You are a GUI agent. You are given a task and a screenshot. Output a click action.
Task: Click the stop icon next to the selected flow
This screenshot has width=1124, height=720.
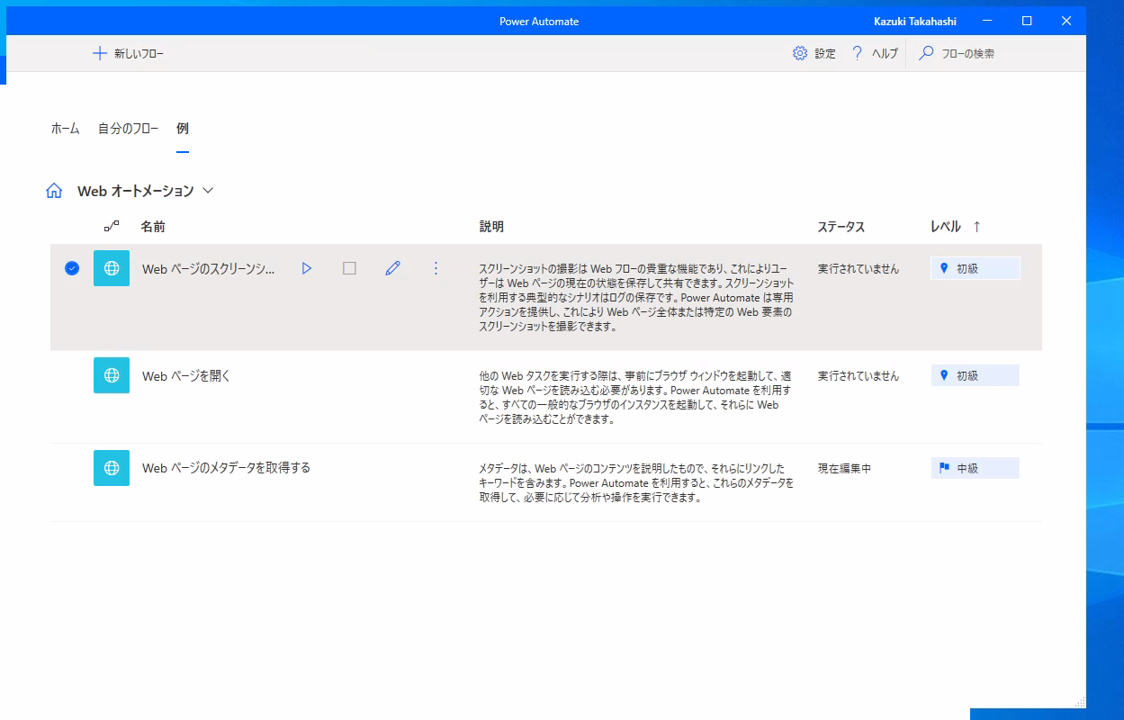(x=349, y=268)
